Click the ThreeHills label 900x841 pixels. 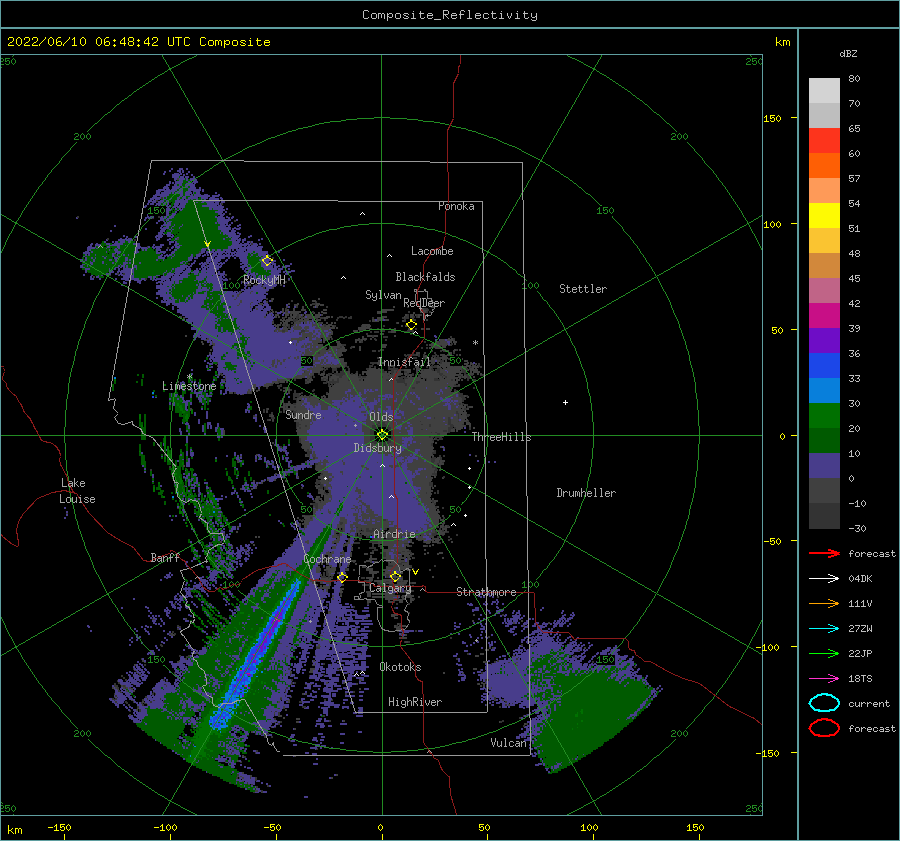[501, 437]
